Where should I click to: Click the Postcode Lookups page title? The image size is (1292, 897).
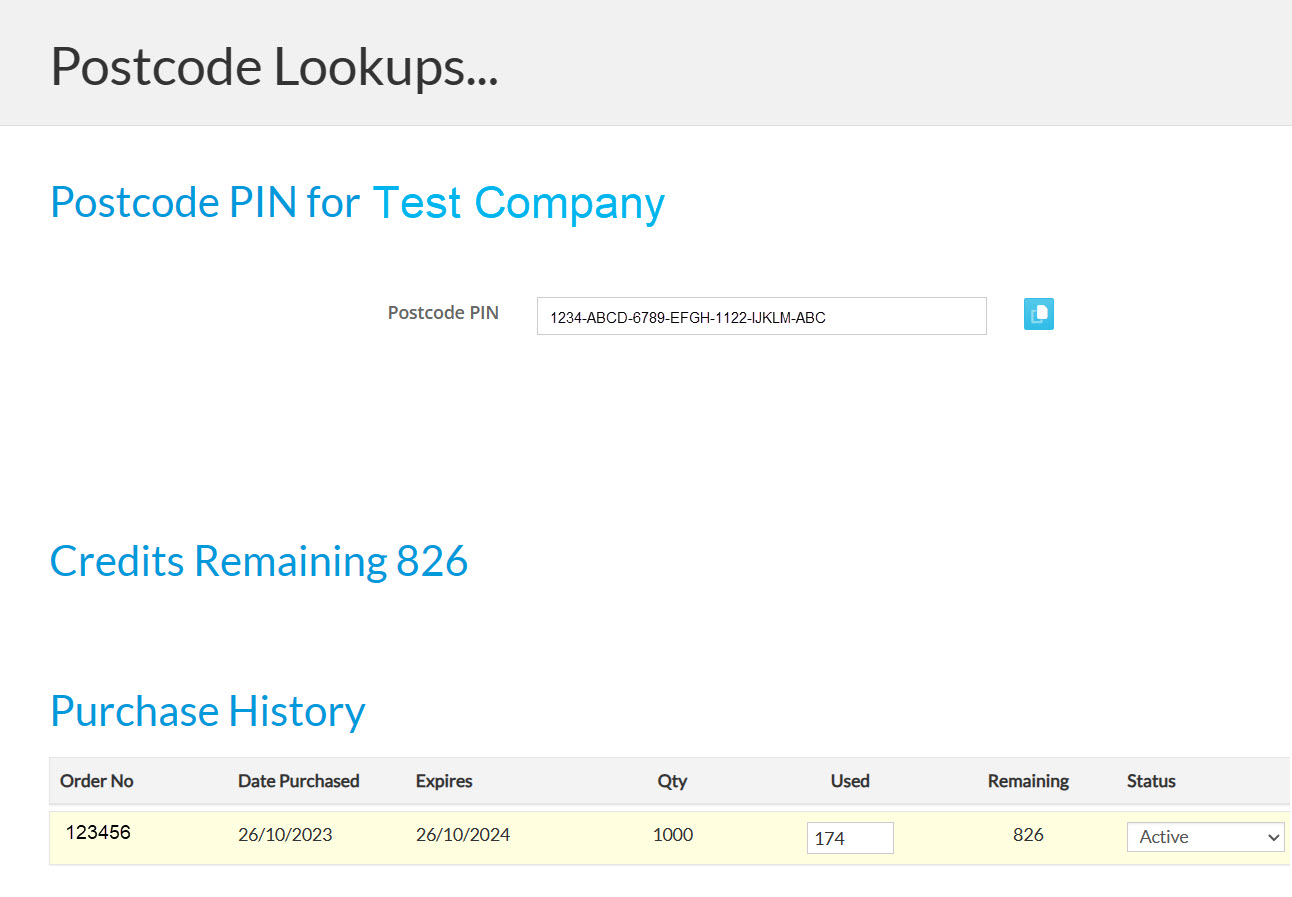pos(274,67)
